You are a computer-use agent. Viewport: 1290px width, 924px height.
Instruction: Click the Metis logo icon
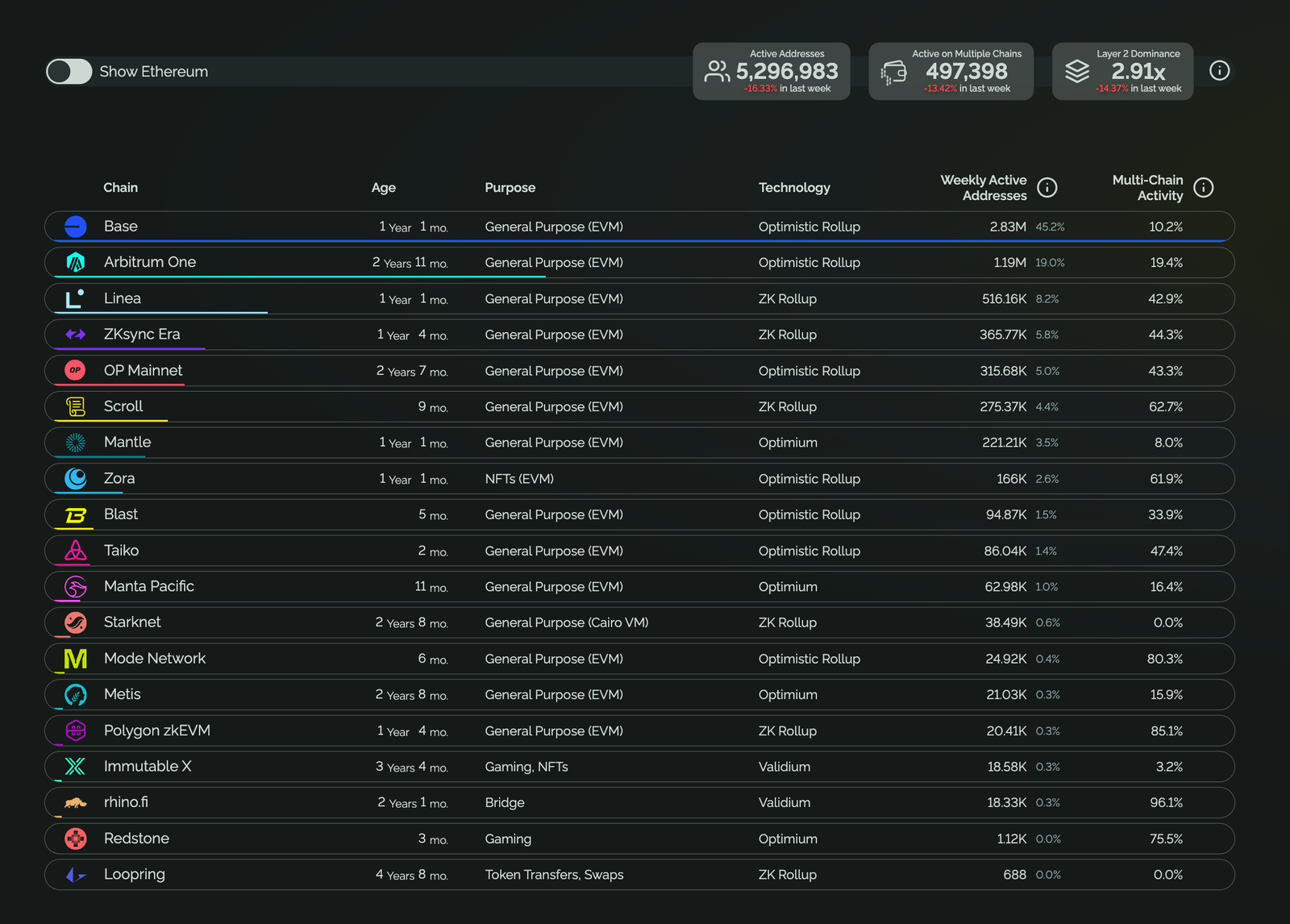pyautogui.click(x=76, y=694)
